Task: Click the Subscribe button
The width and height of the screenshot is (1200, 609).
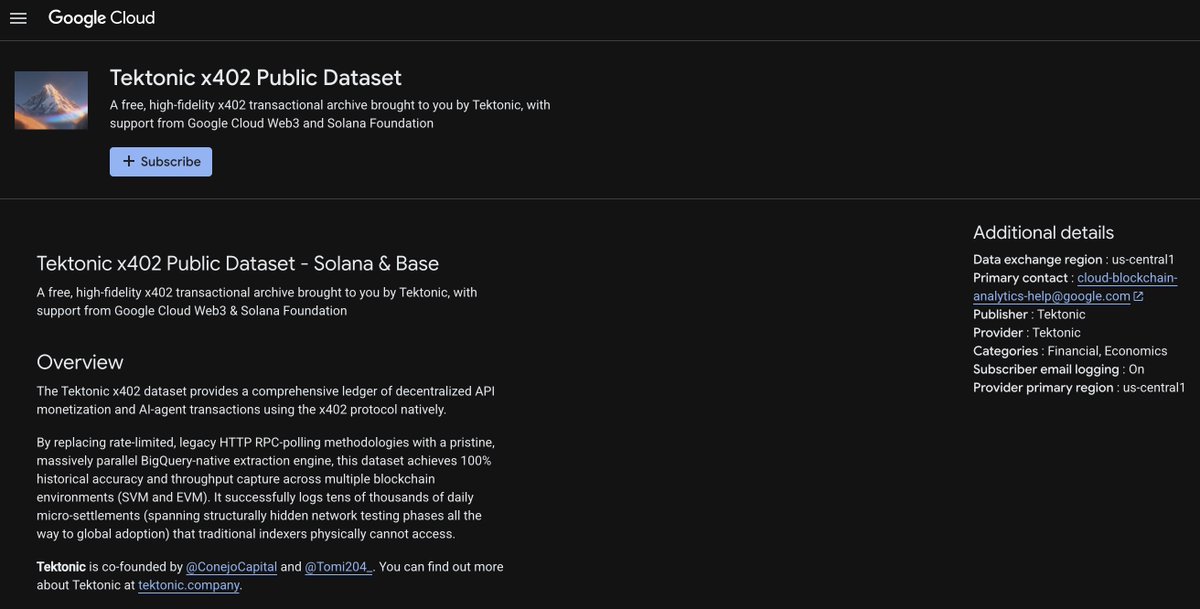Action: pyautogui.click(x=161, y=161)
